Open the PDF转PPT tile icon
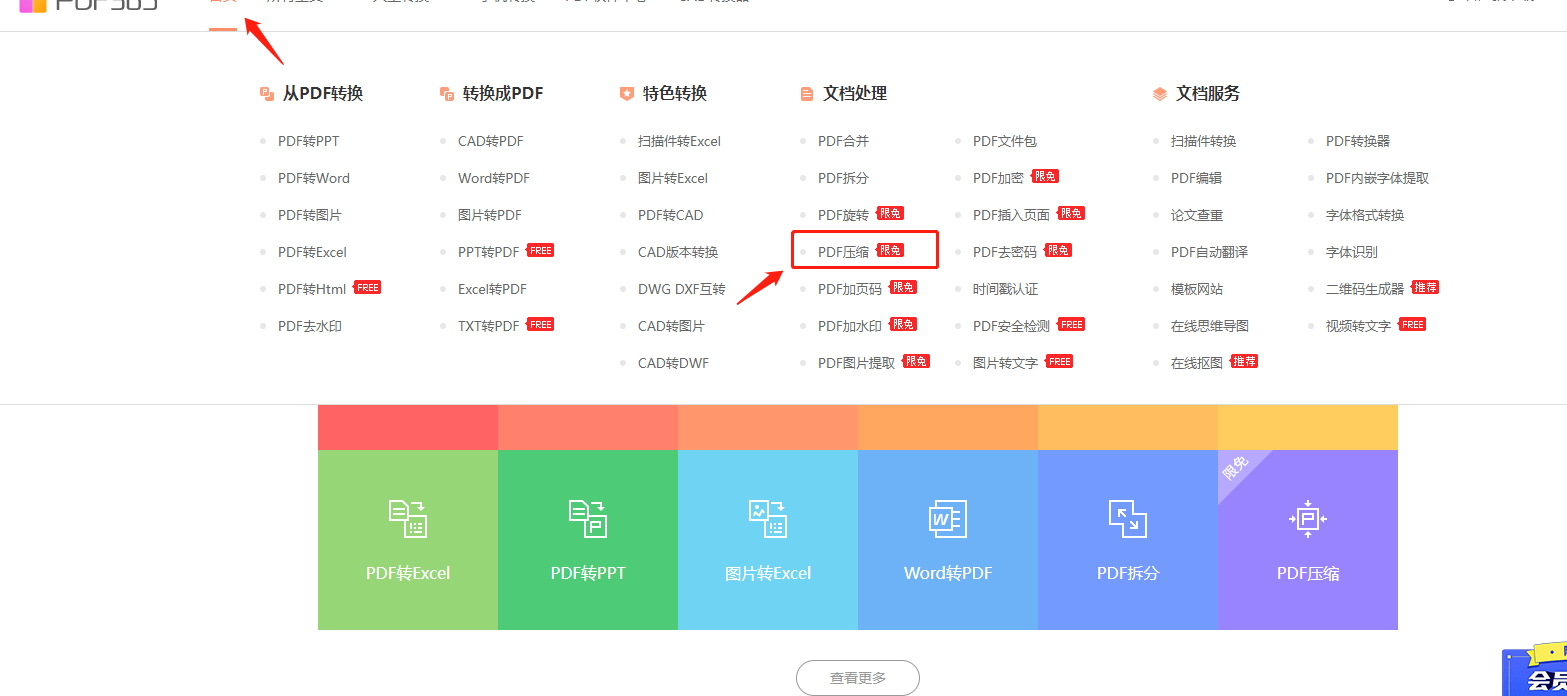This screenshot has height=696, width=1567. click(588, 518)
